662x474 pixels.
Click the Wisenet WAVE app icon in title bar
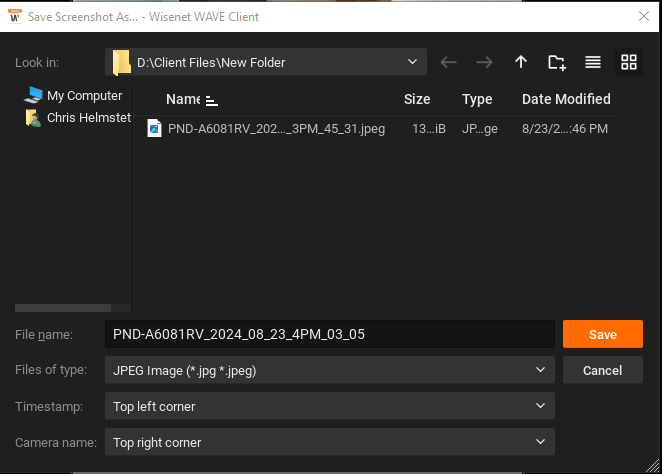coord(15,16)
